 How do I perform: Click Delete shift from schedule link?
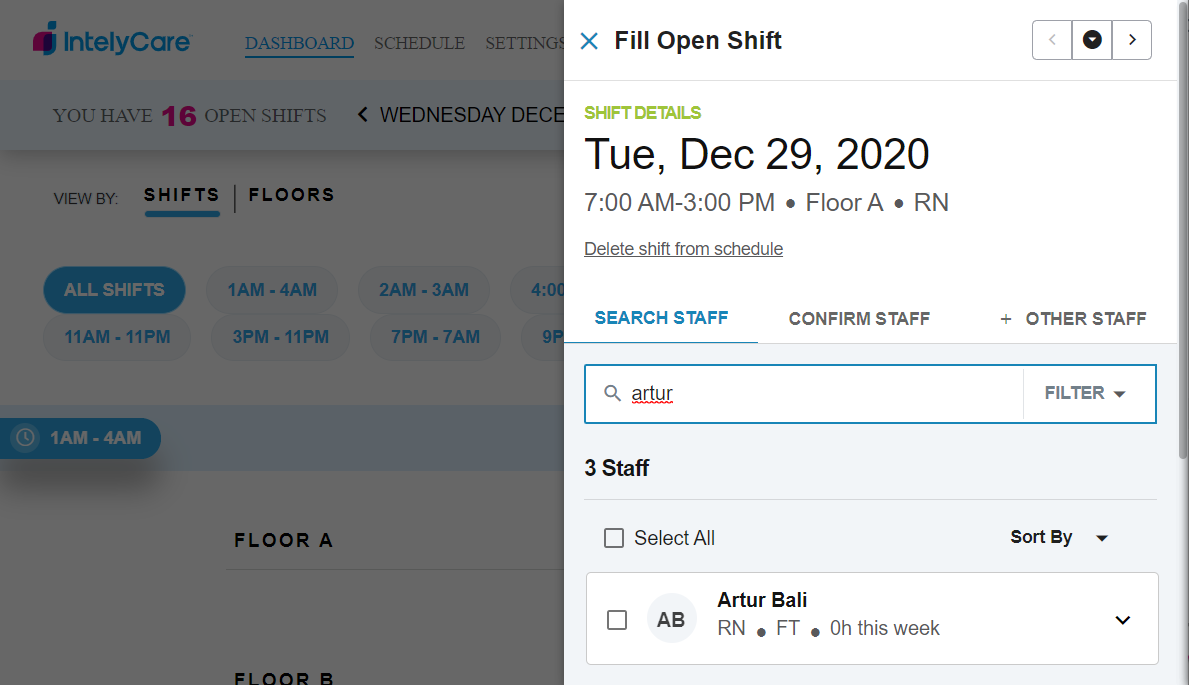click(683, 249)
